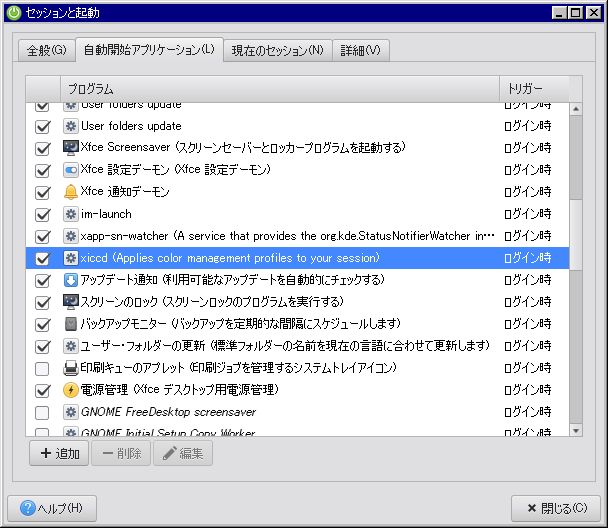608x528 pixels.
Task: Click the im-launch gear icon
Action: pos(71,214)
